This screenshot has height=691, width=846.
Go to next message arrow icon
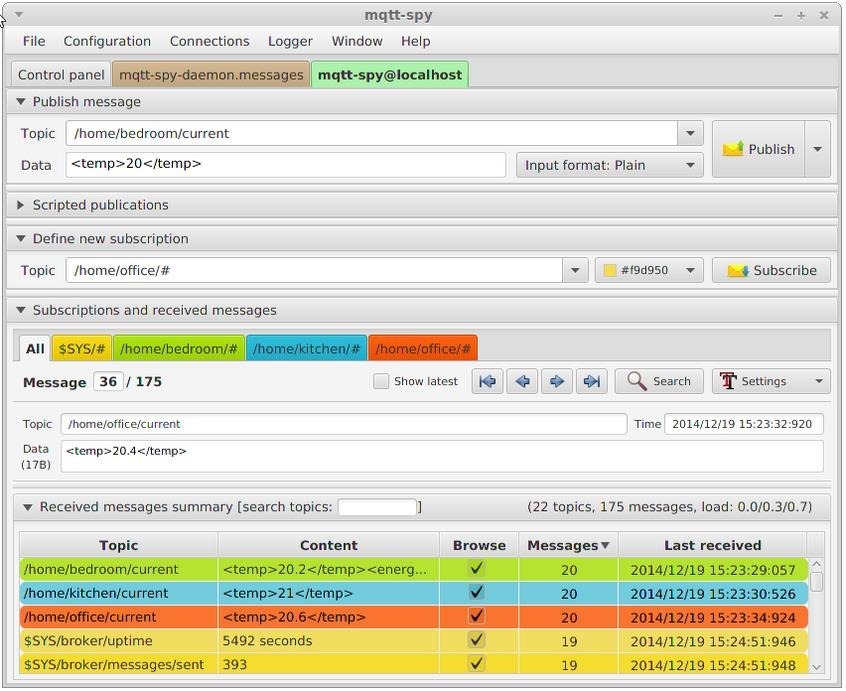[x=557, y=381]
